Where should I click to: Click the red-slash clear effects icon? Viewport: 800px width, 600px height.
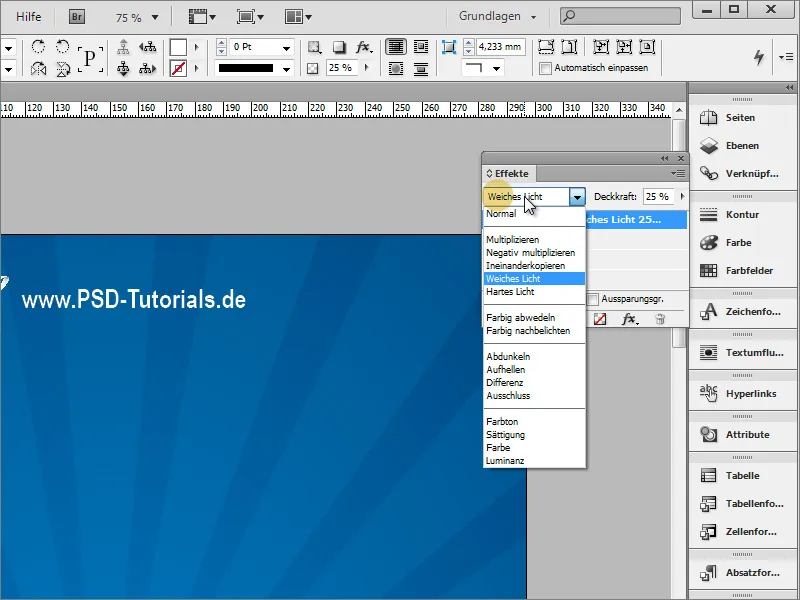tap(600, 318)
